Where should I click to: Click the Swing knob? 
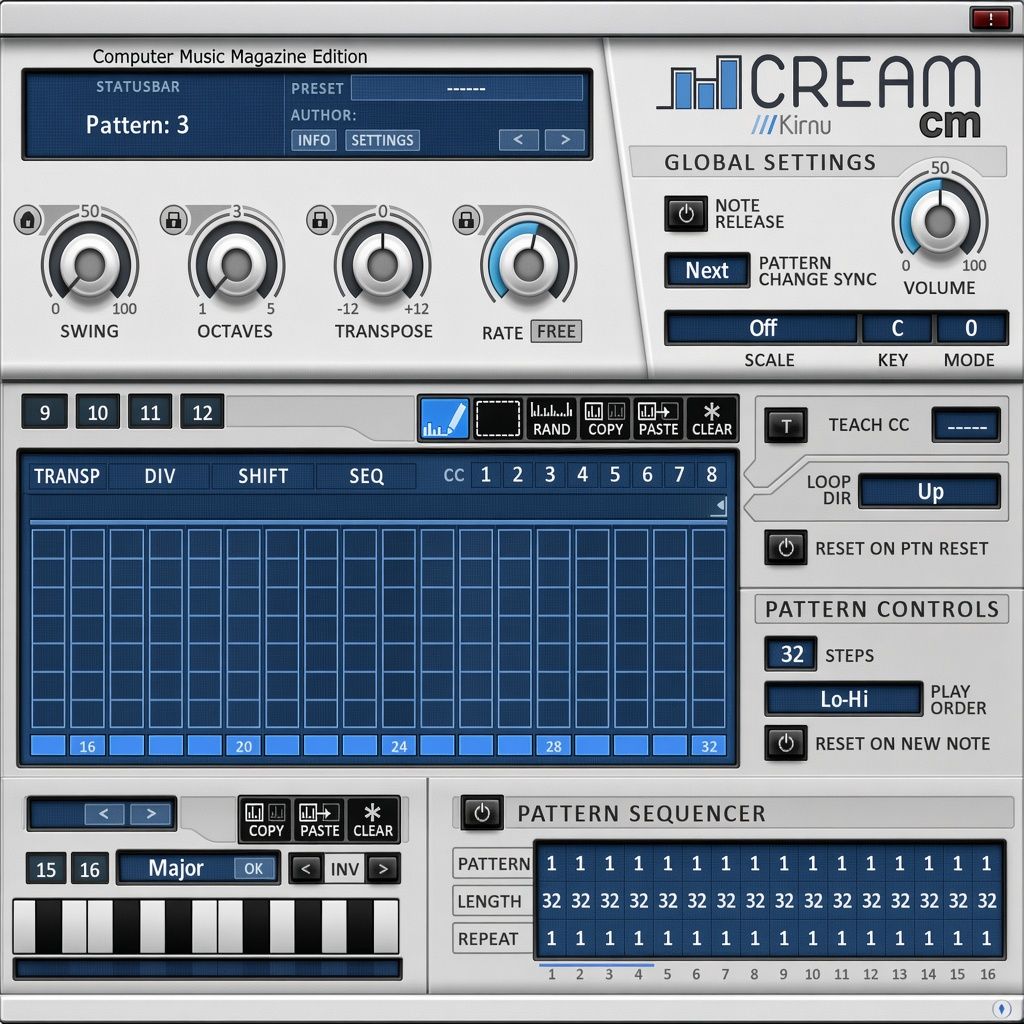(x=90, y=264)
